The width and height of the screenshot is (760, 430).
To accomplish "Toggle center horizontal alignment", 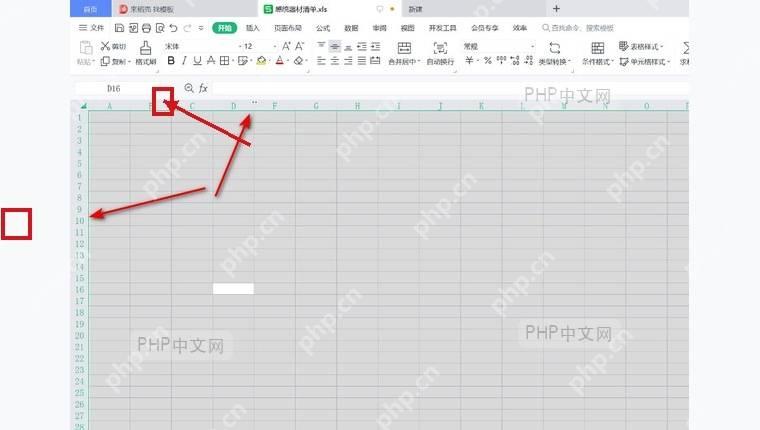I will [334, 61].
